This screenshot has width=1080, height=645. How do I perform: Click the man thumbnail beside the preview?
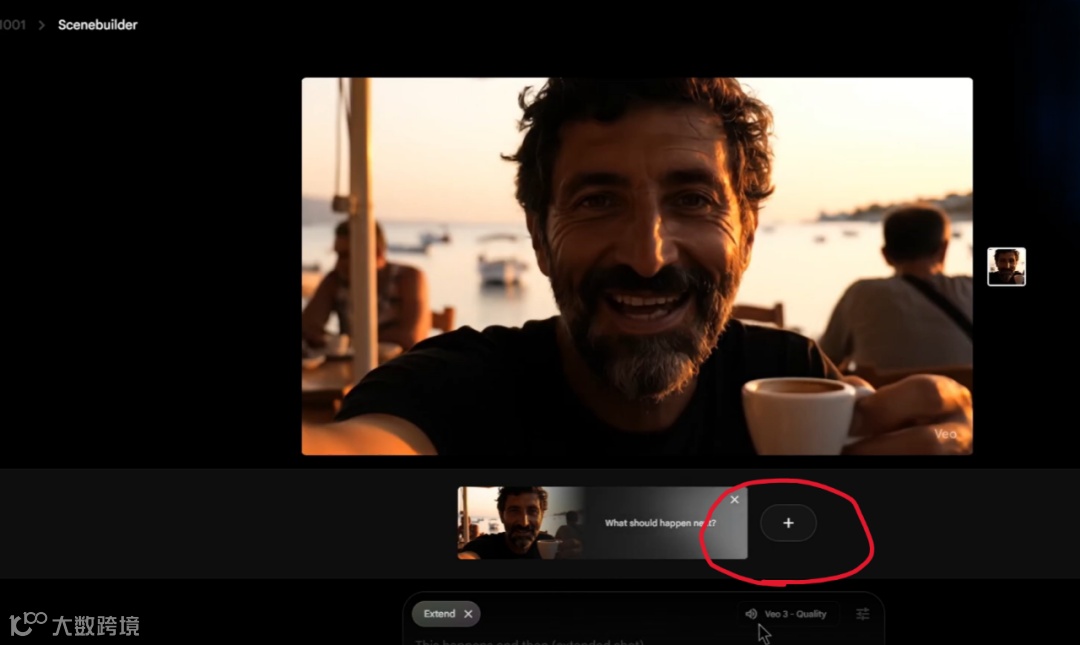pyautogui.click(x=1006, y=267)
